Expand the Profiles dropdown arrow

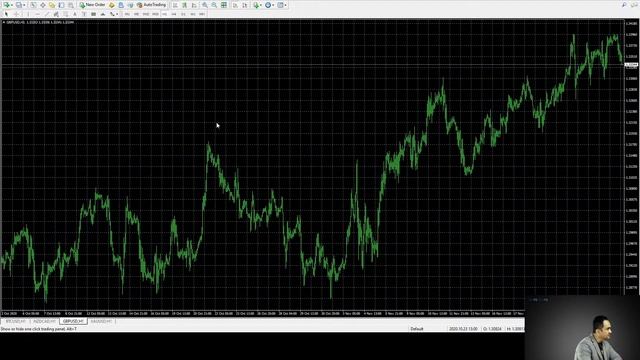pyautogui.click(x=24, y=5)
